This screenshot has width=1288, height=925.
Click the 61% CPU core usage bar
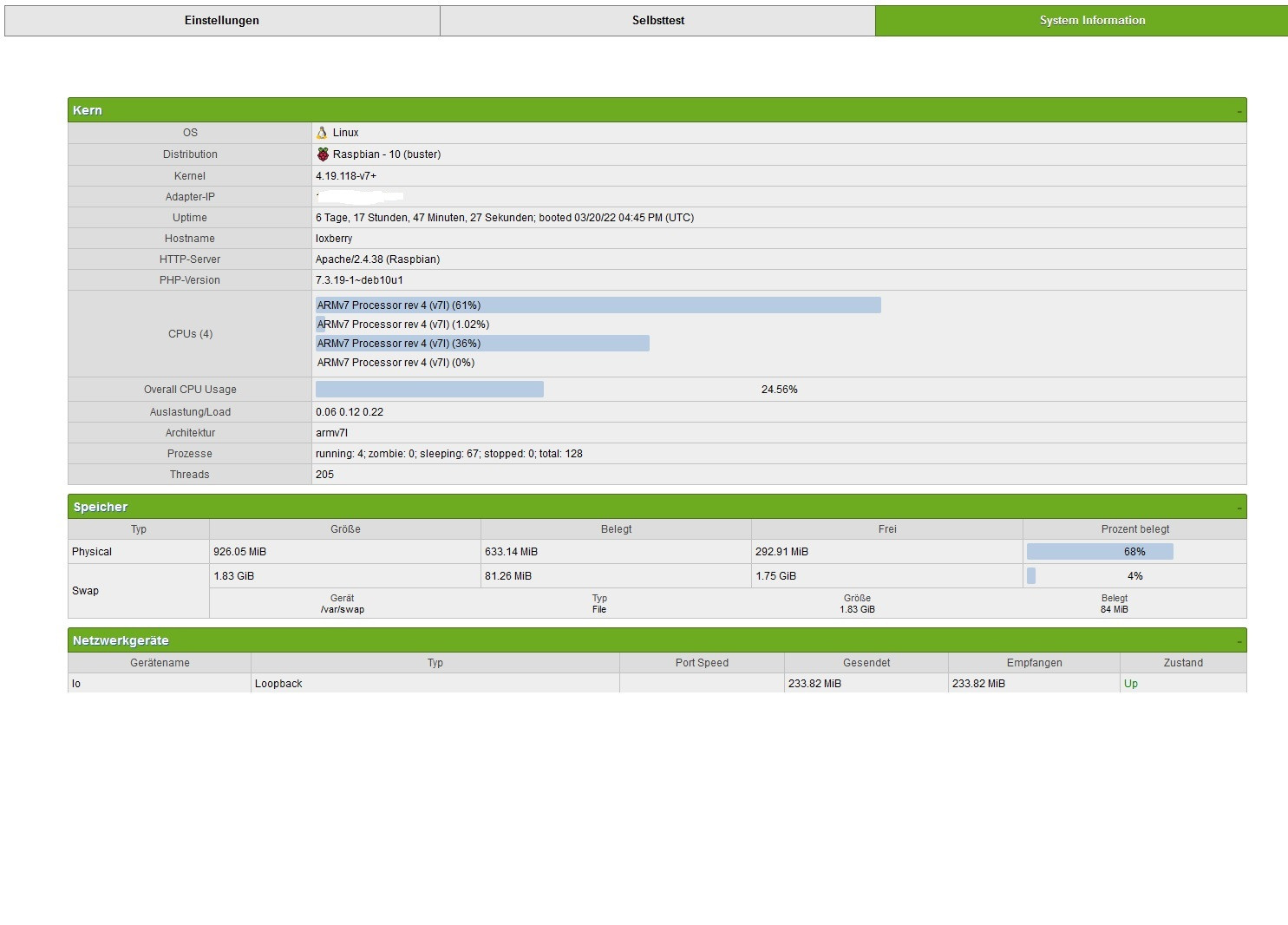[x=598, y=305]
